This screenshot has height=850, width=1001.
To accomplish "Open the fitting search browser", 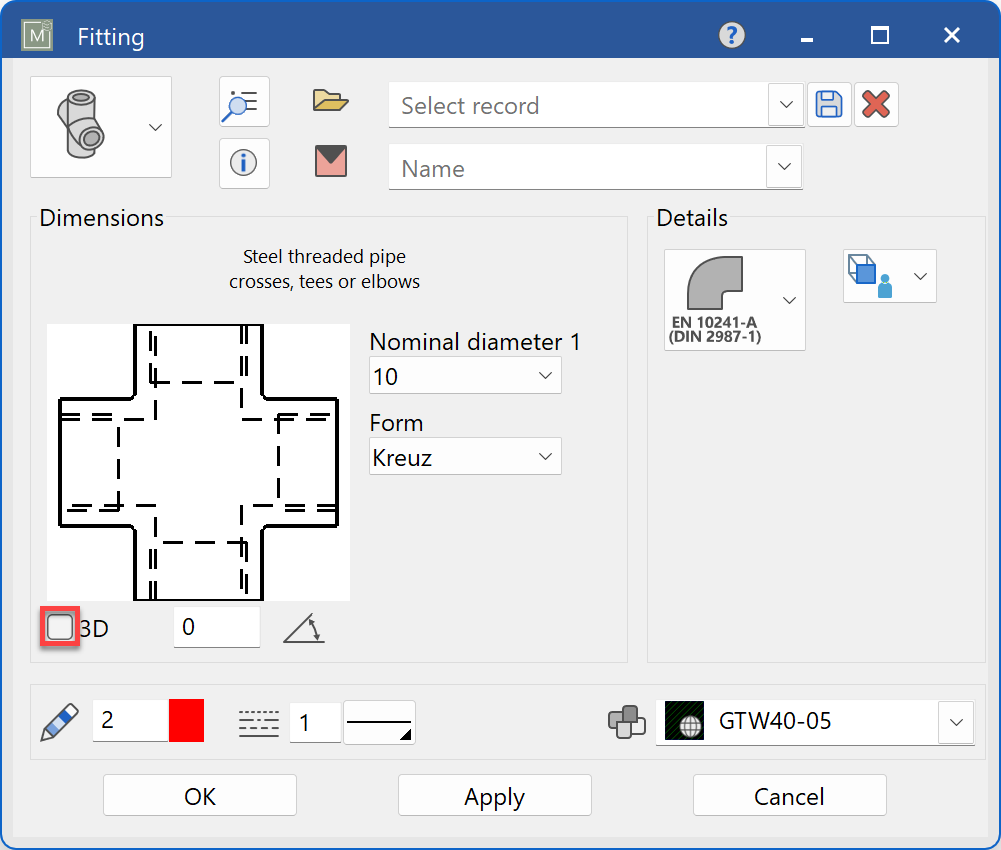I will pos(244,101).
